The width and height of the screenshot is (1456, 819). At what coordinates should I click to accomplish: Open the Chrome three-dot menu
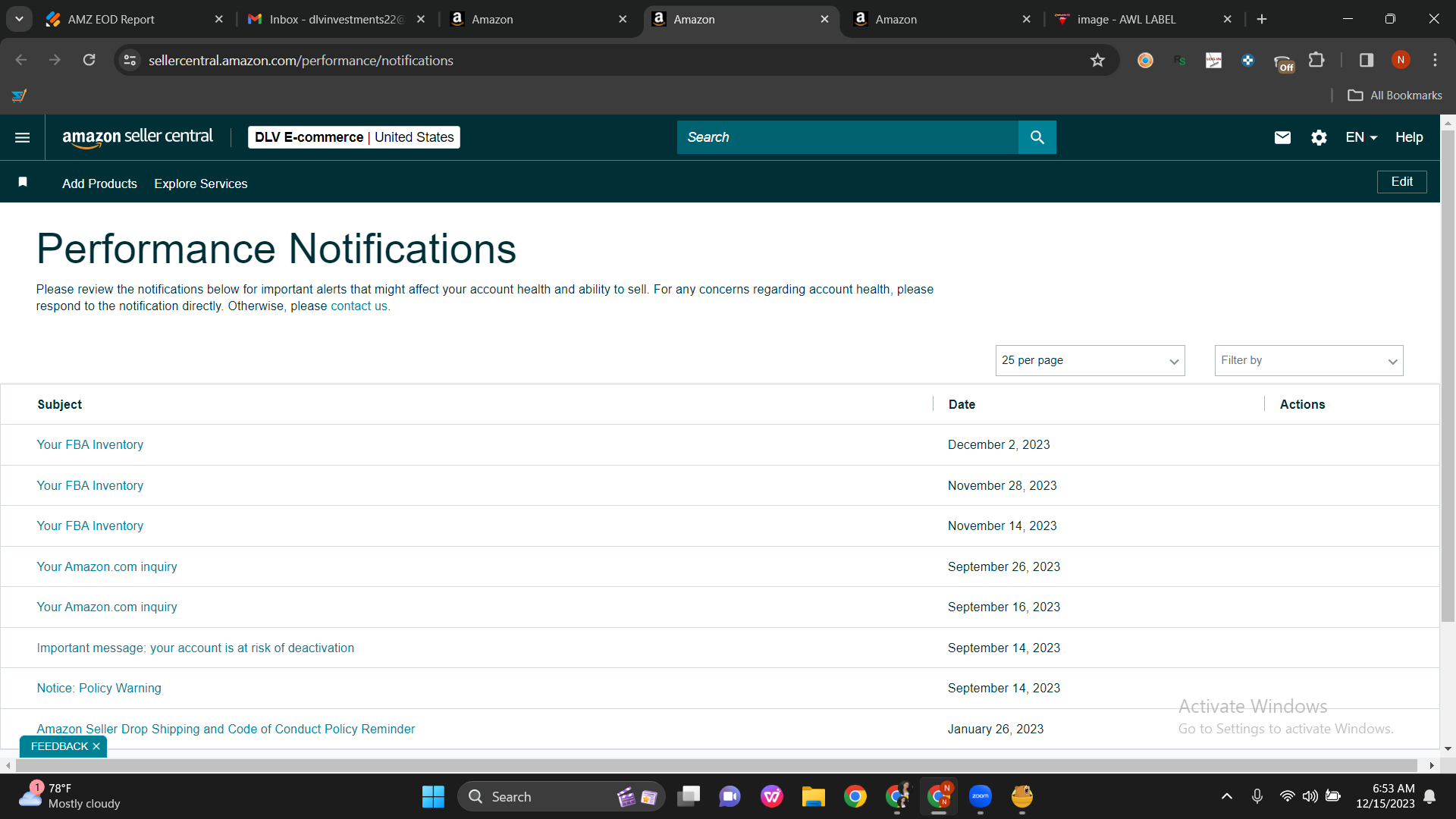[x=1435, y=60]
